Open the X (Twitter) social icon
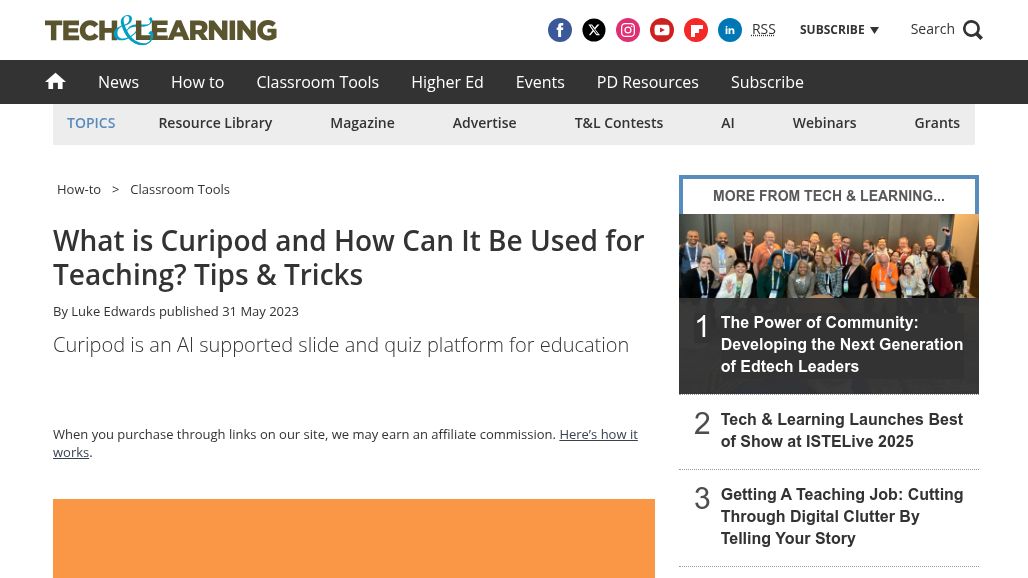Image resolution: width=1028 pixels, height=578 pixels. (x=593, y=30)
